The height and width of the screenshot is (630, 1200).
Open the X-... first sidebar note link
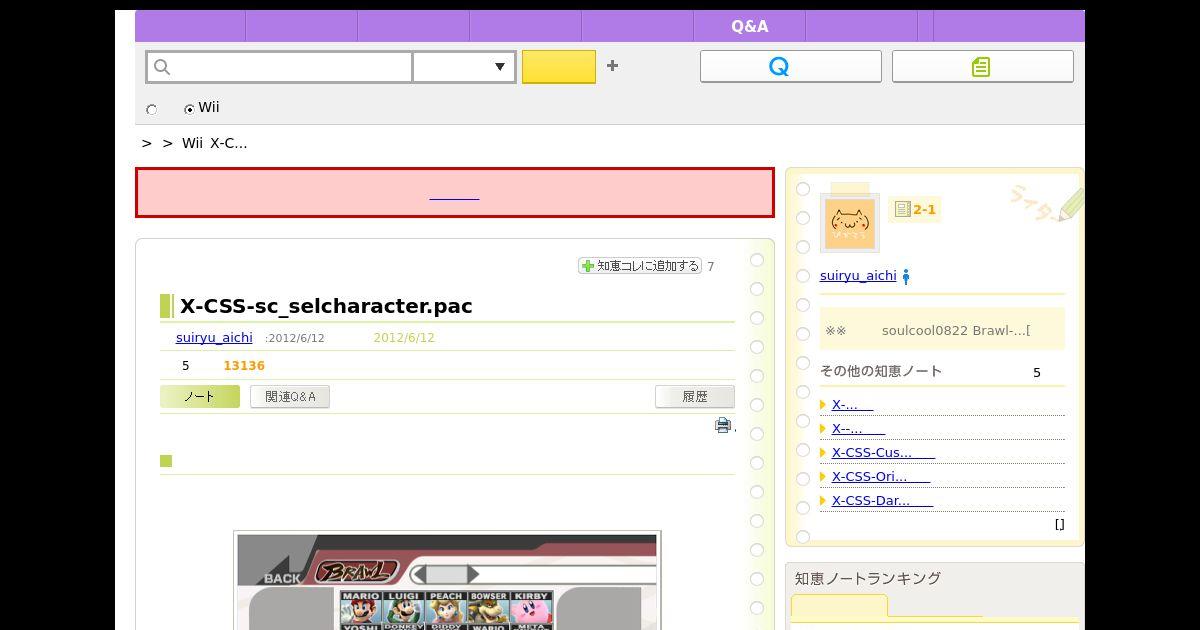coord(852,404)
